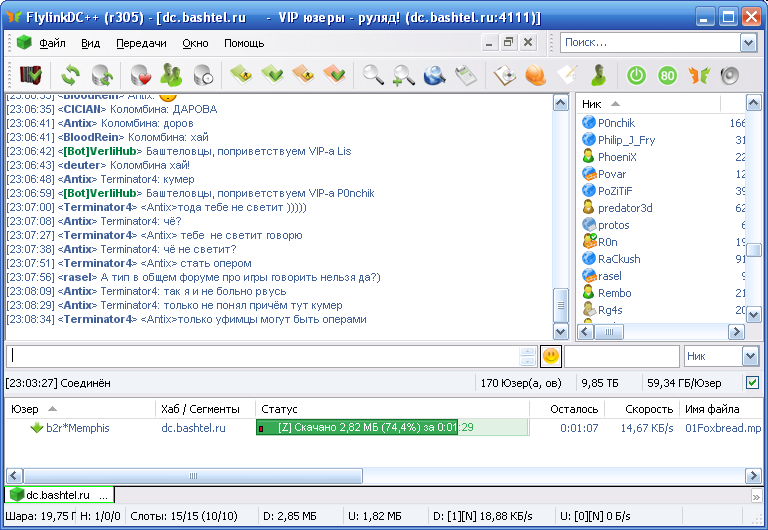The image size is (768, 530).
Task: Toggle the user list checkbox in status bar
Action: point(752,382)
